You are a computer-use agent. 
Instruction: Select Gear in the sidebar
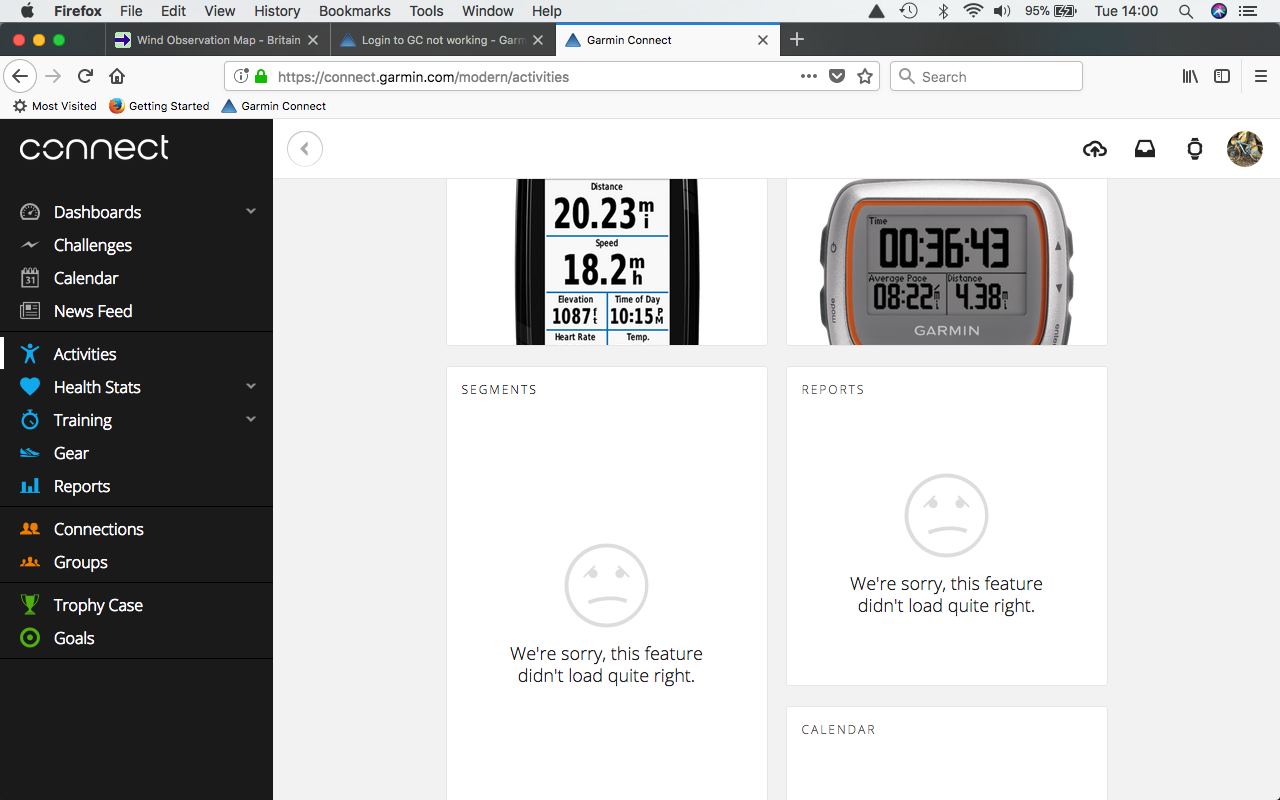click(x=71, y=453)
